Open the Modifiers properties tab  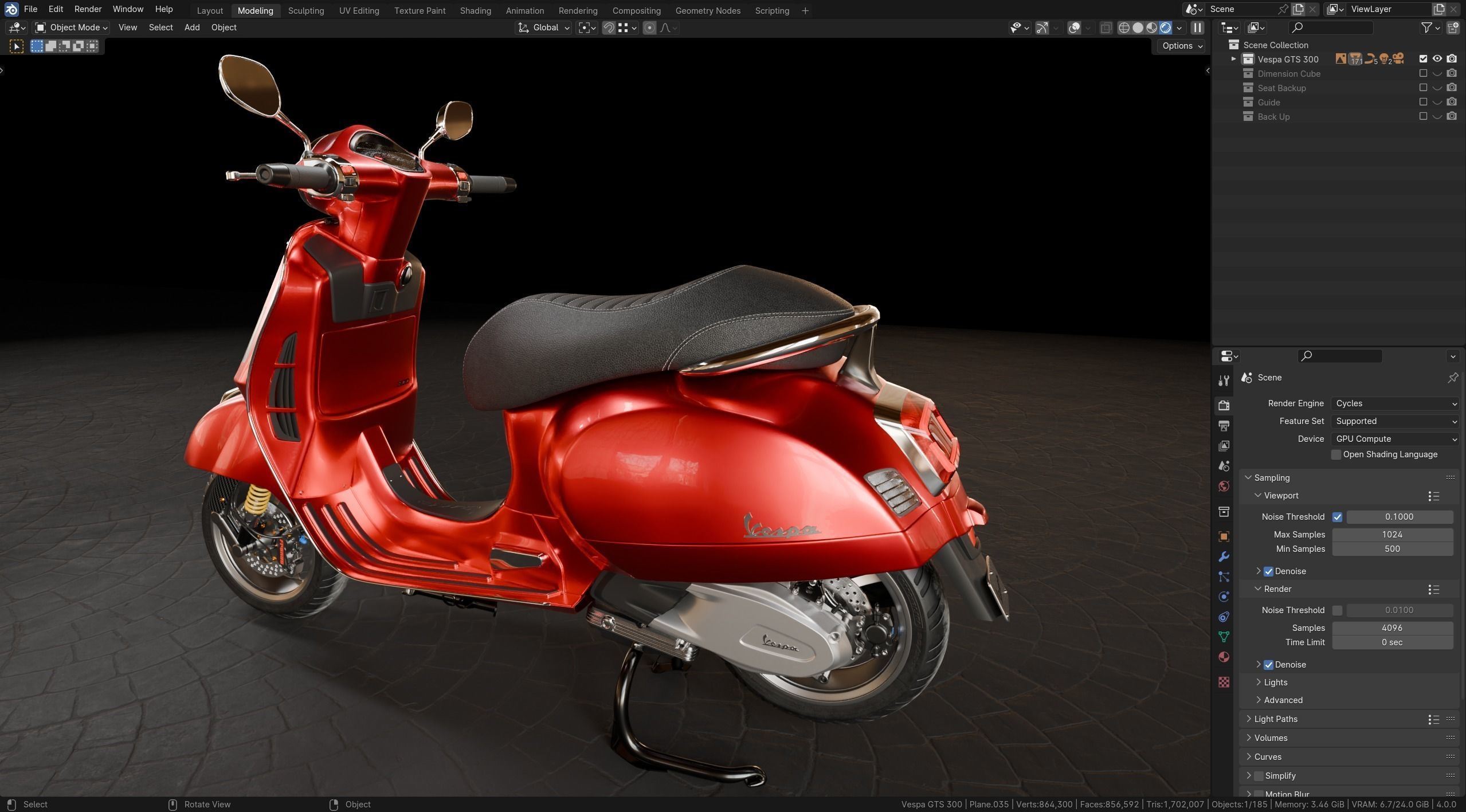(1224, 556)
